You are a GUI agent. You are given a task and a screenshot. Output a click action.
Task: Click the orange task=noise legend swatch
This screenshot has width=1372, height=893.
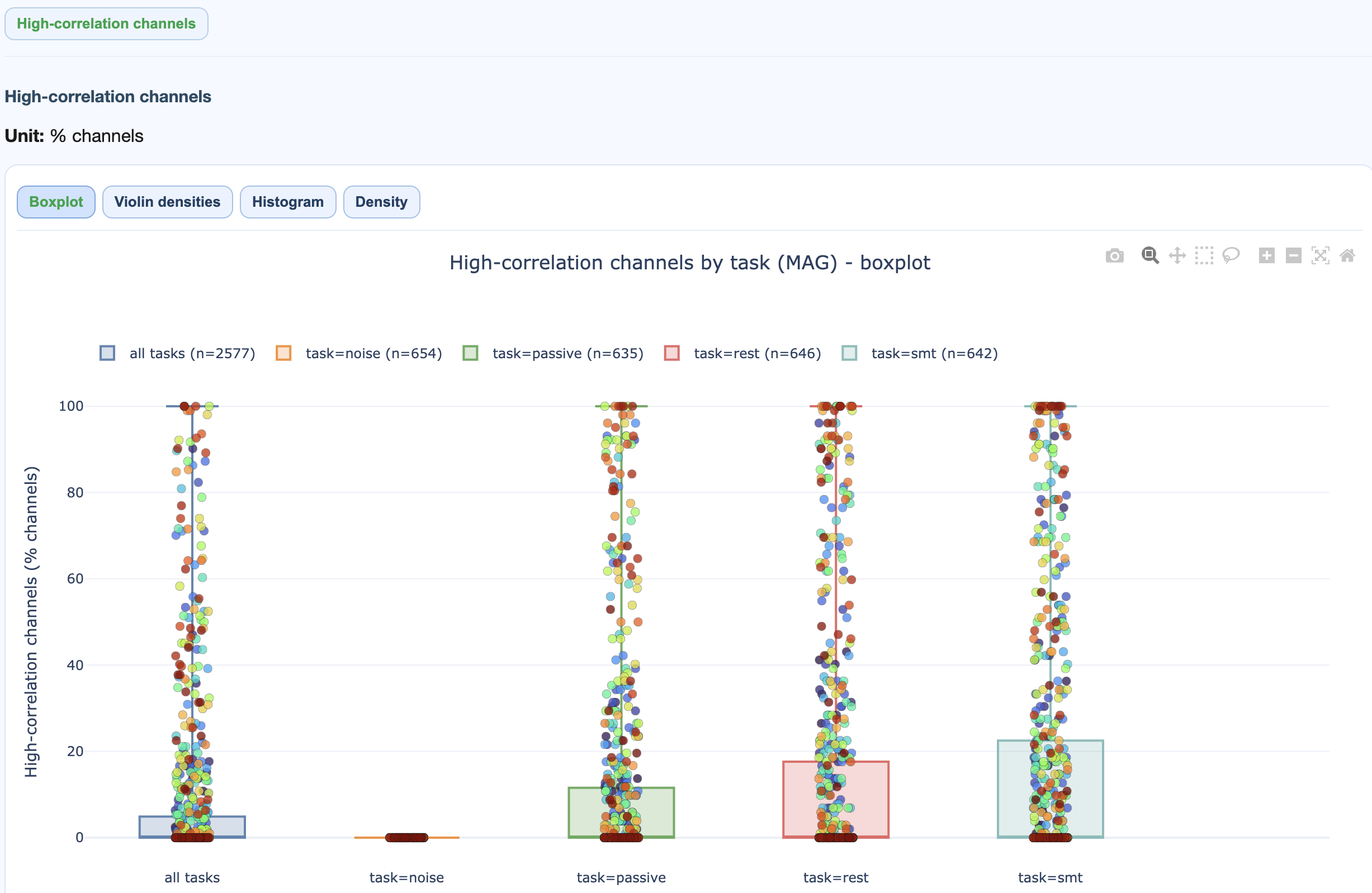pos(283,353)
